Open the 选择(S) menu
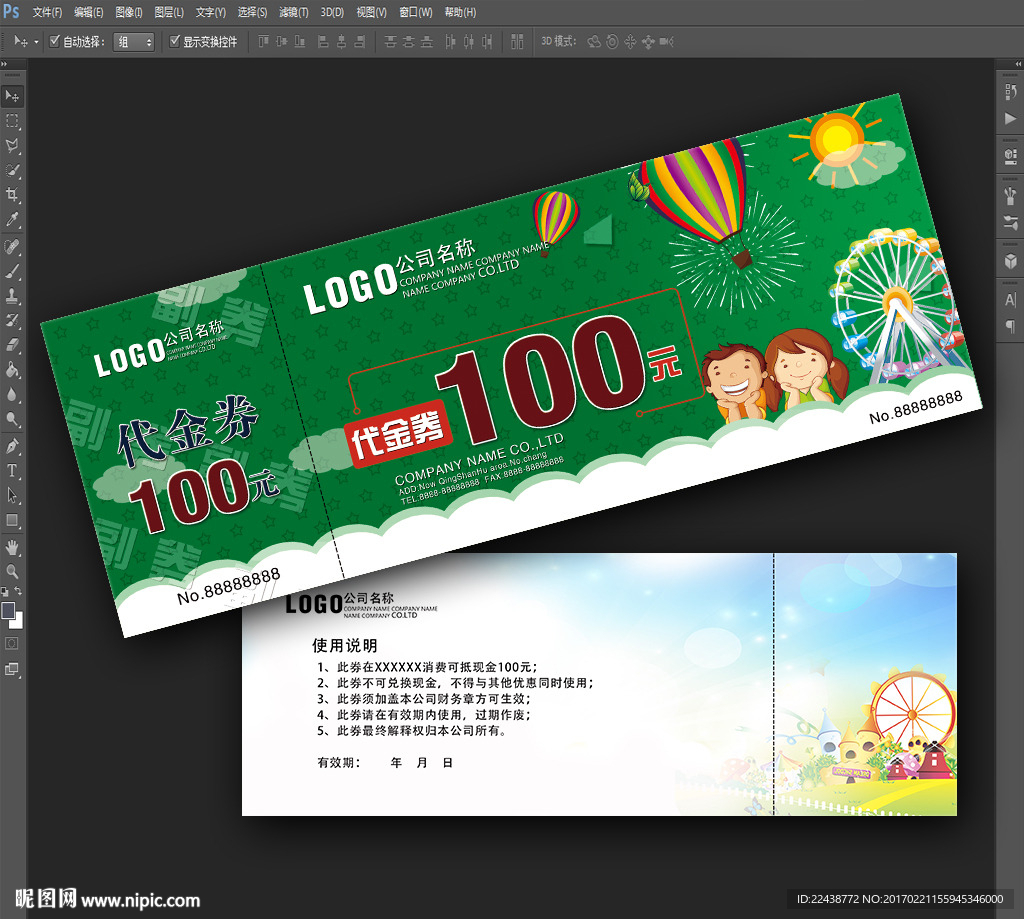This screenshot has width=1024, height=919. 252,12
